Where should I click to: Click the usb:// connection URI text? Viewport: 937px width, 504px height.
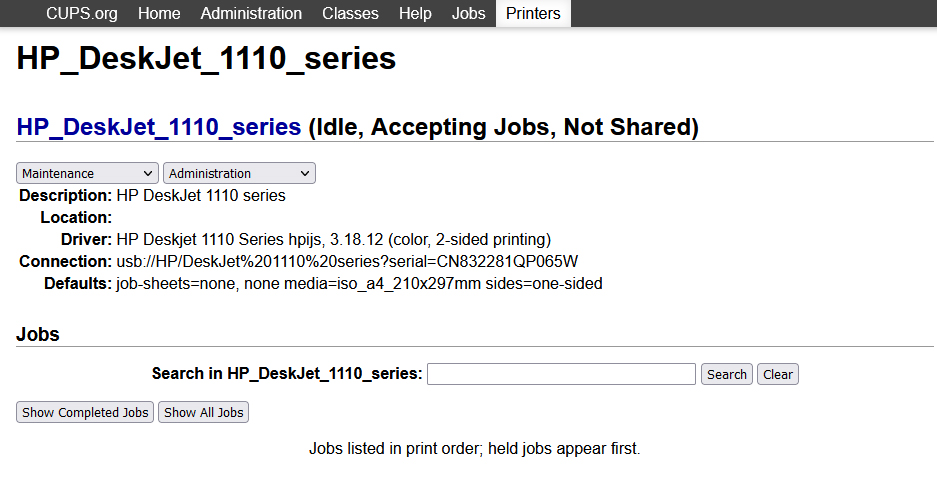pos(347,261)
